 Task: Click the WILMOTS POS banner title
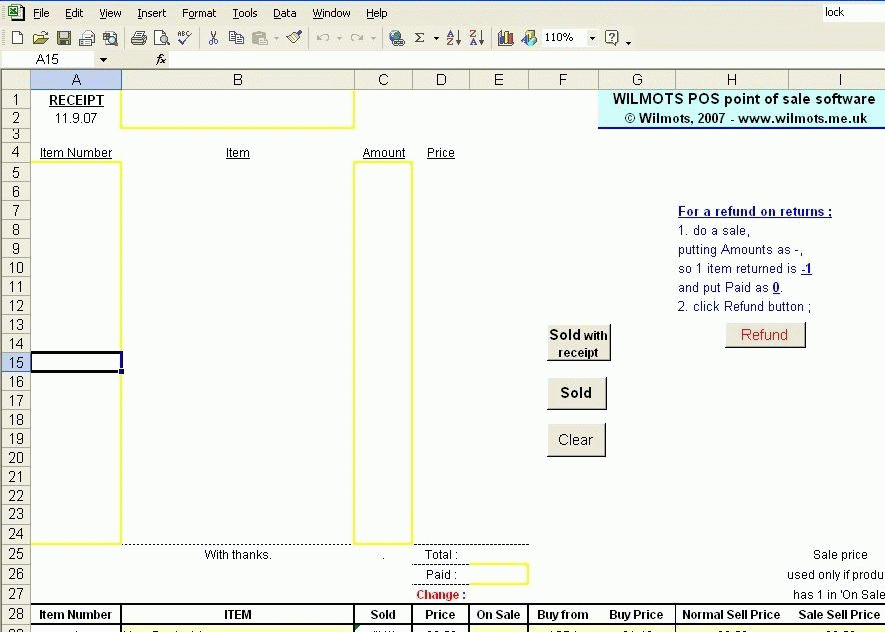pos(744,99)
